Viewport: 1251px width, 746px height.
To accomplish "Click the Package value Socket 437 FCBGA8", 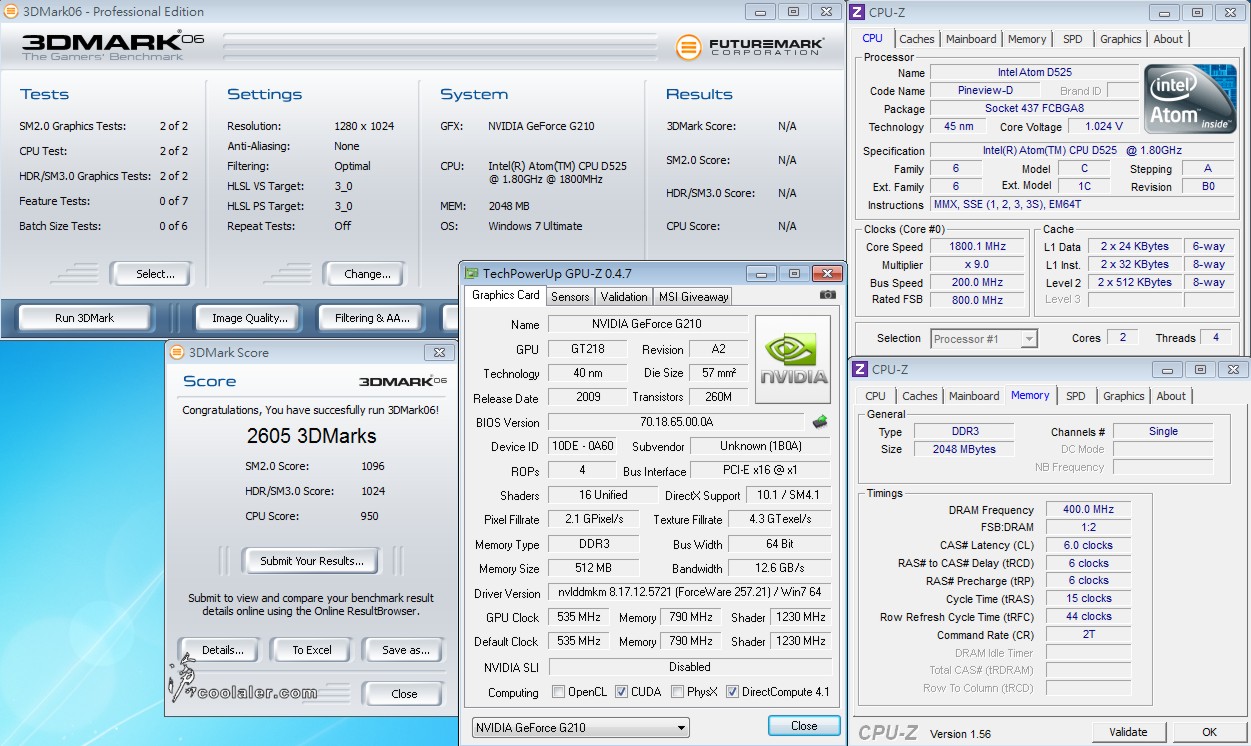I will pyautogui.click(x=1034, y=109).
